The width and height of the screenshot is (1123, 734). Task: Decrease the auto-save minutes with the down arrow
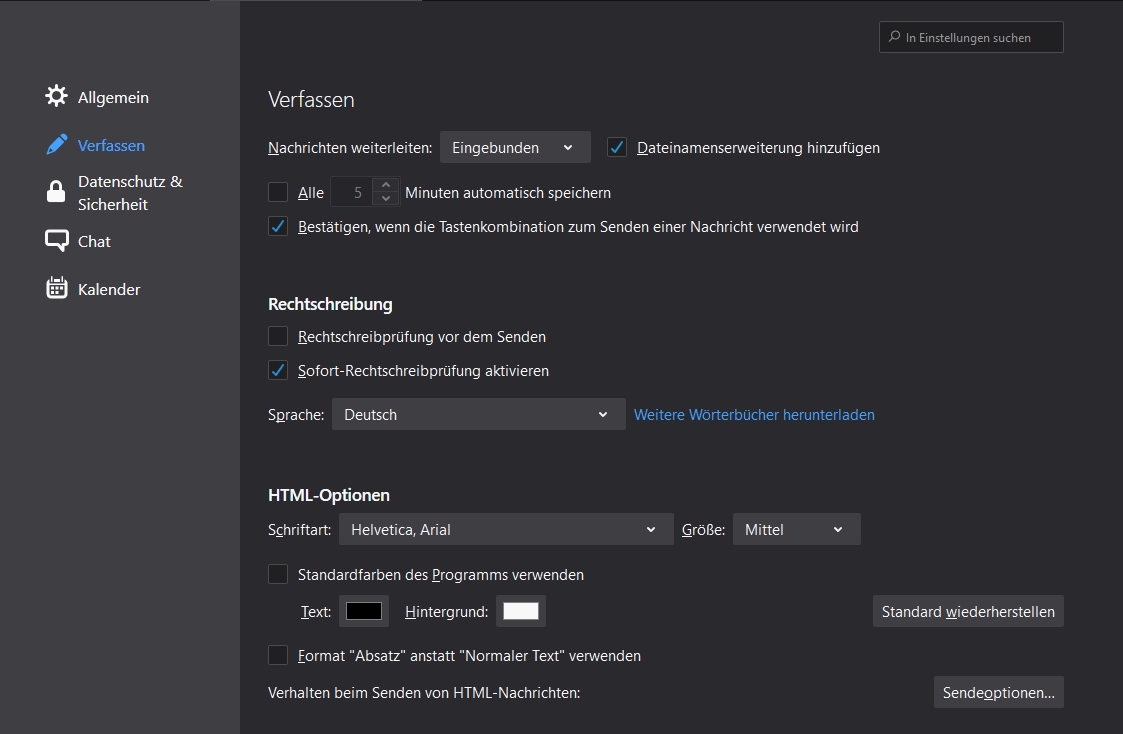(x=386, y=199)
